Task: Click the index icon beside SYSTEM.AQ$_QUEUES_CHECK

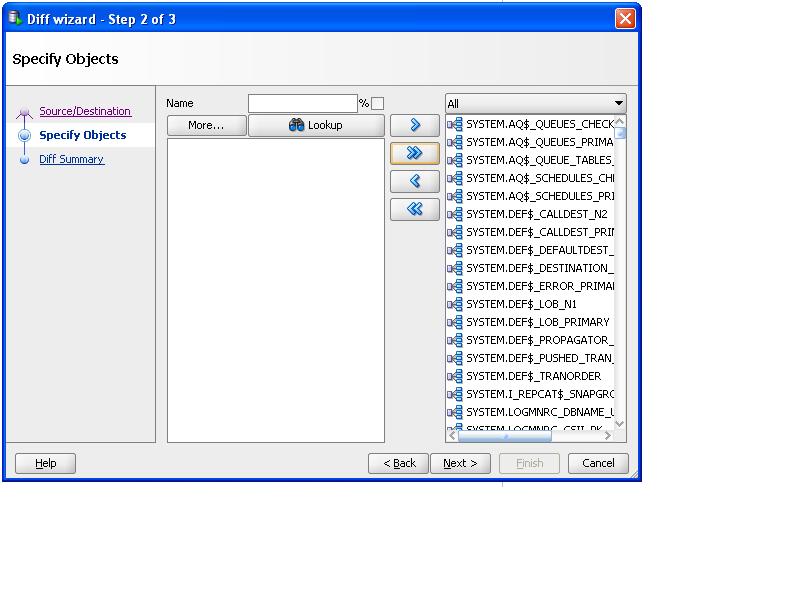Action: click(455, 124)
